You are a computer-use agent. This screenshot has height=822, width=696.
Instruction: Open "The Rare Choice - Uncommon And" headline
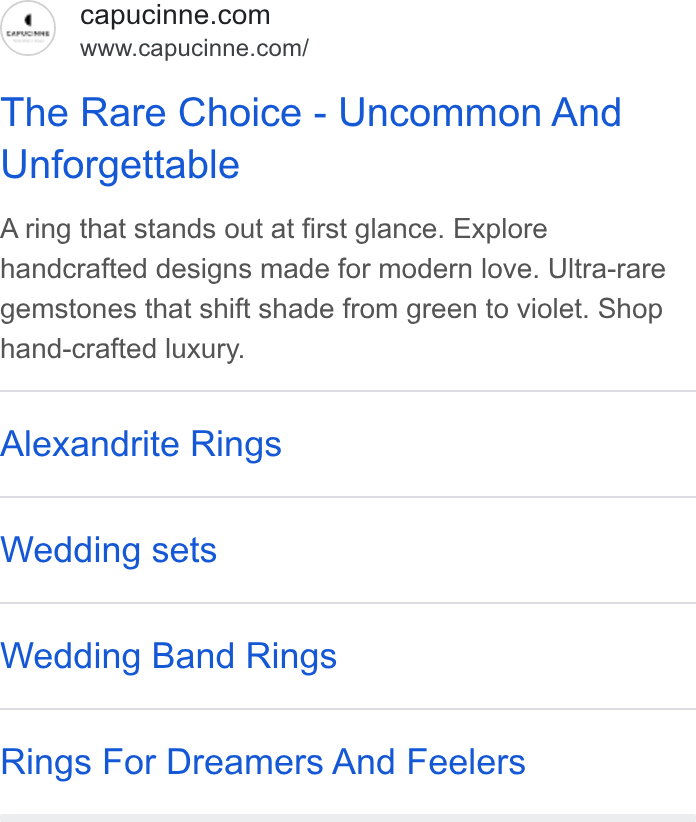pyautogui.click(x=311, y=113)
